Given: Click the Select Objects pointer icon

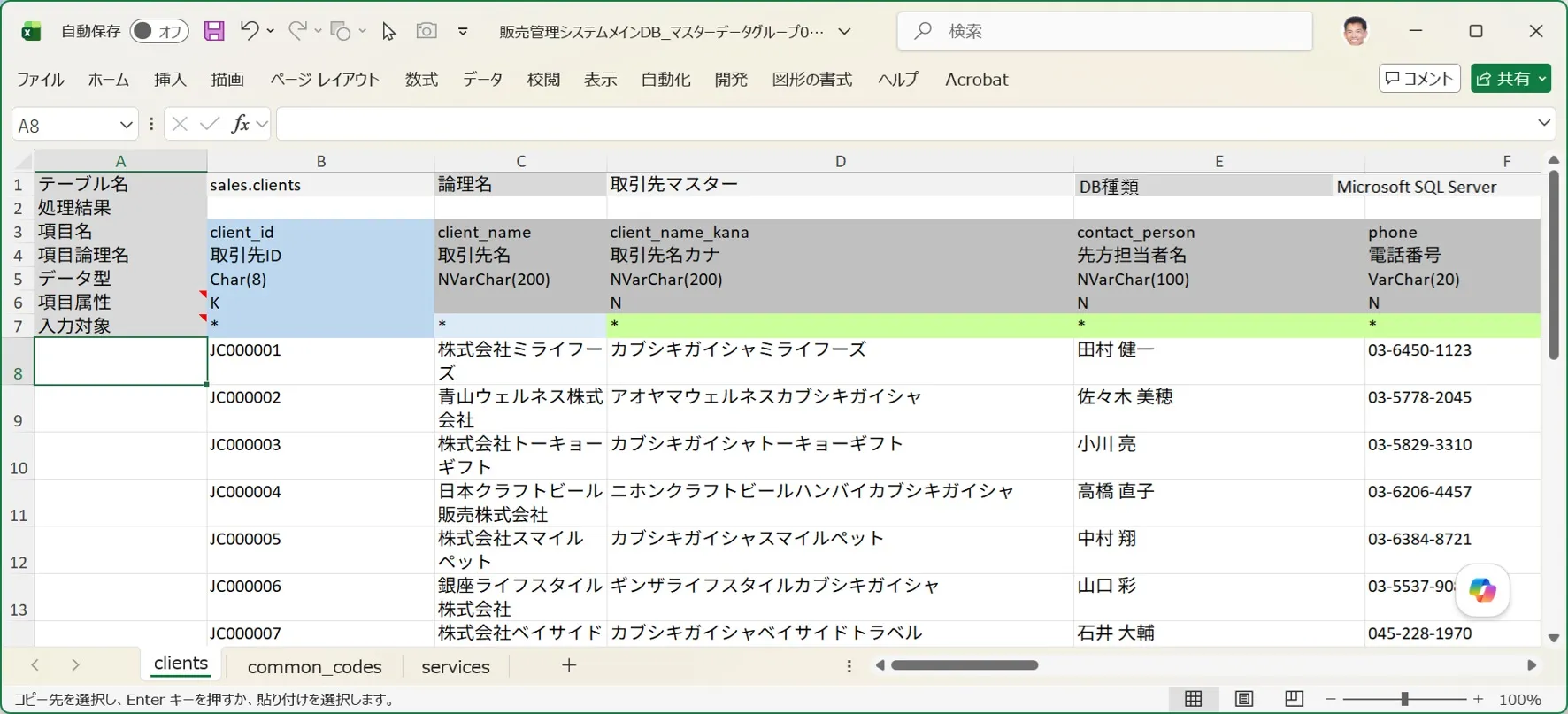Looking at the screenshot, I should point(388,31).
